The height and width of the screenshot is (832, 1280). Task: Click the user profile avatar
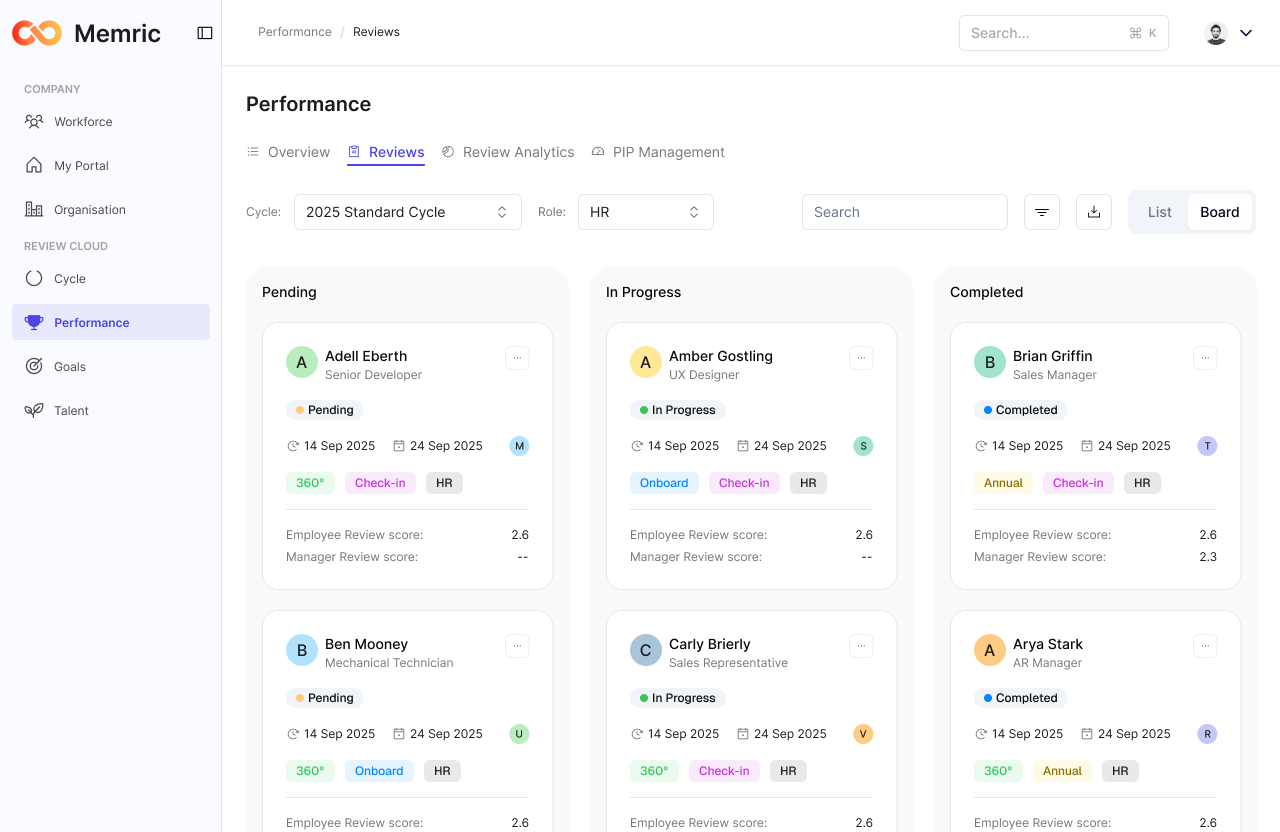[1216, 33]
